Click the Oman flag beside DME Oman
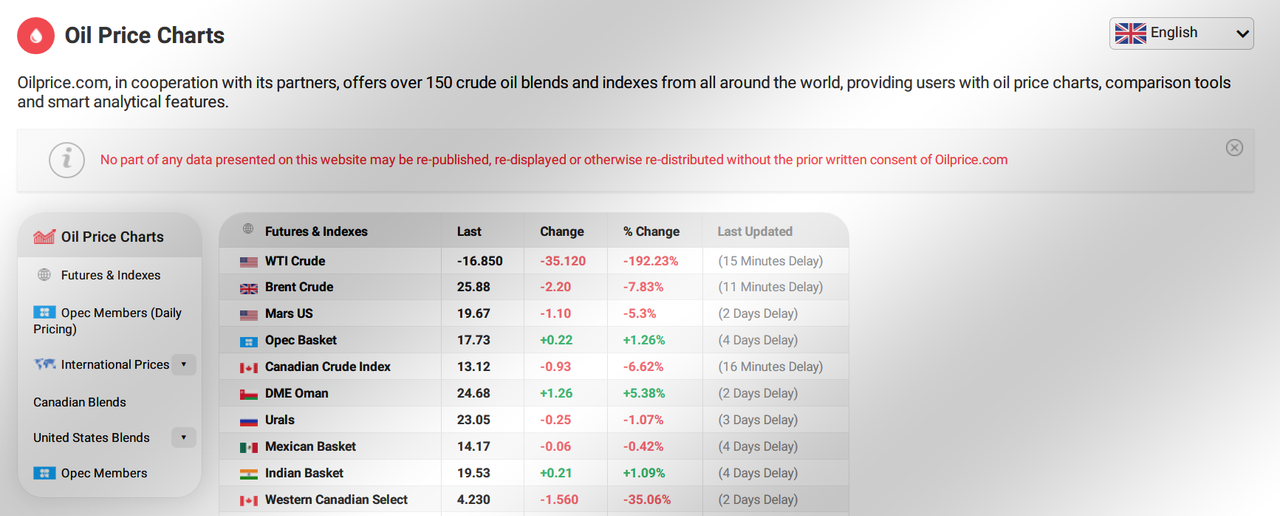The height and width of the screenshot is (516, 1280). [249, 394]
